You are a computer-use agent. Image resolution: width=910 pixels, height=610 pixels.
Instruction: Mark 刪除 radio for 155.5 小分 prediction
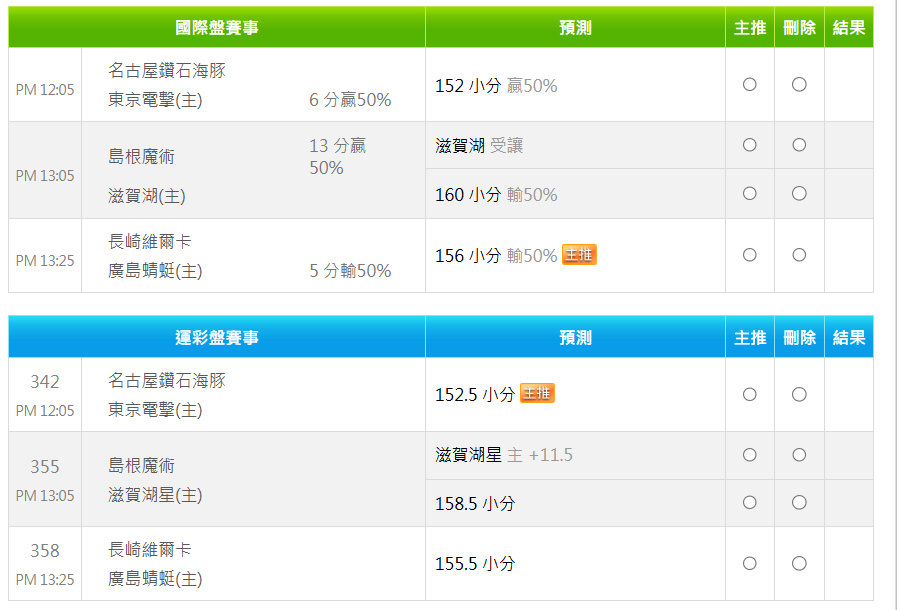point(799,563)
